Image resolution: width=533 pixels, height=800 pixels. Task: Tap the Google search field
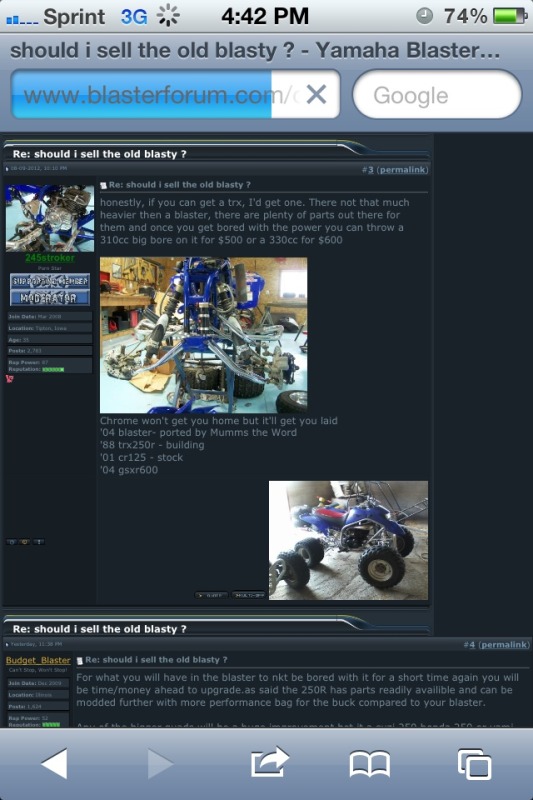click(x=437, y=94)
